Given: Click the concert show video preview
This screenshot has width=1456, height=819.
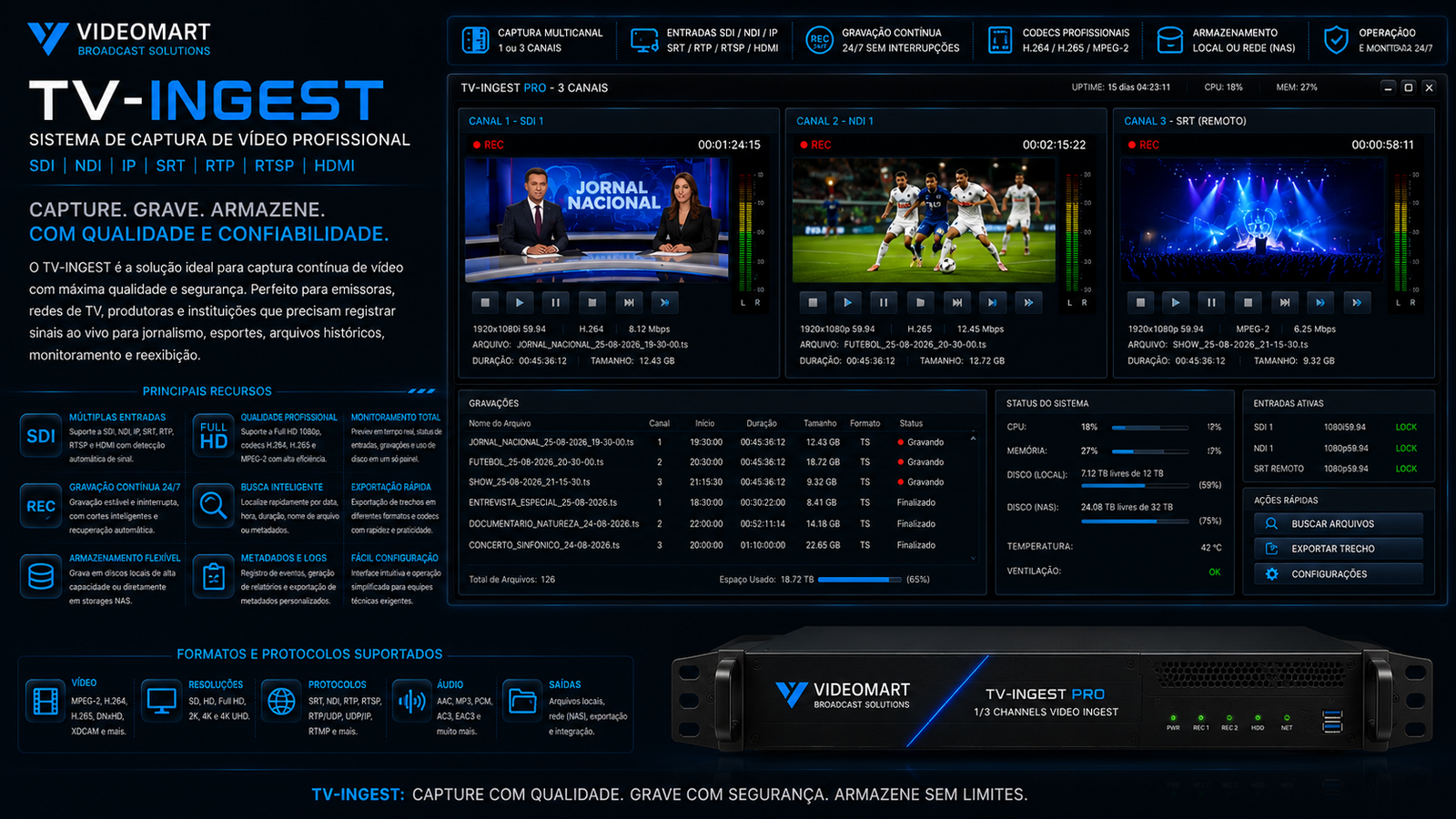Looking at the screenshot, I should point(1252,220).
